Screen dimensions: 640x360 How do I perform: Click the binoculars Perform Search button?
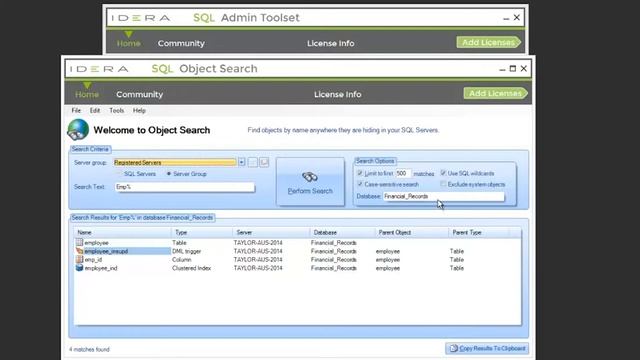point(310,182)
